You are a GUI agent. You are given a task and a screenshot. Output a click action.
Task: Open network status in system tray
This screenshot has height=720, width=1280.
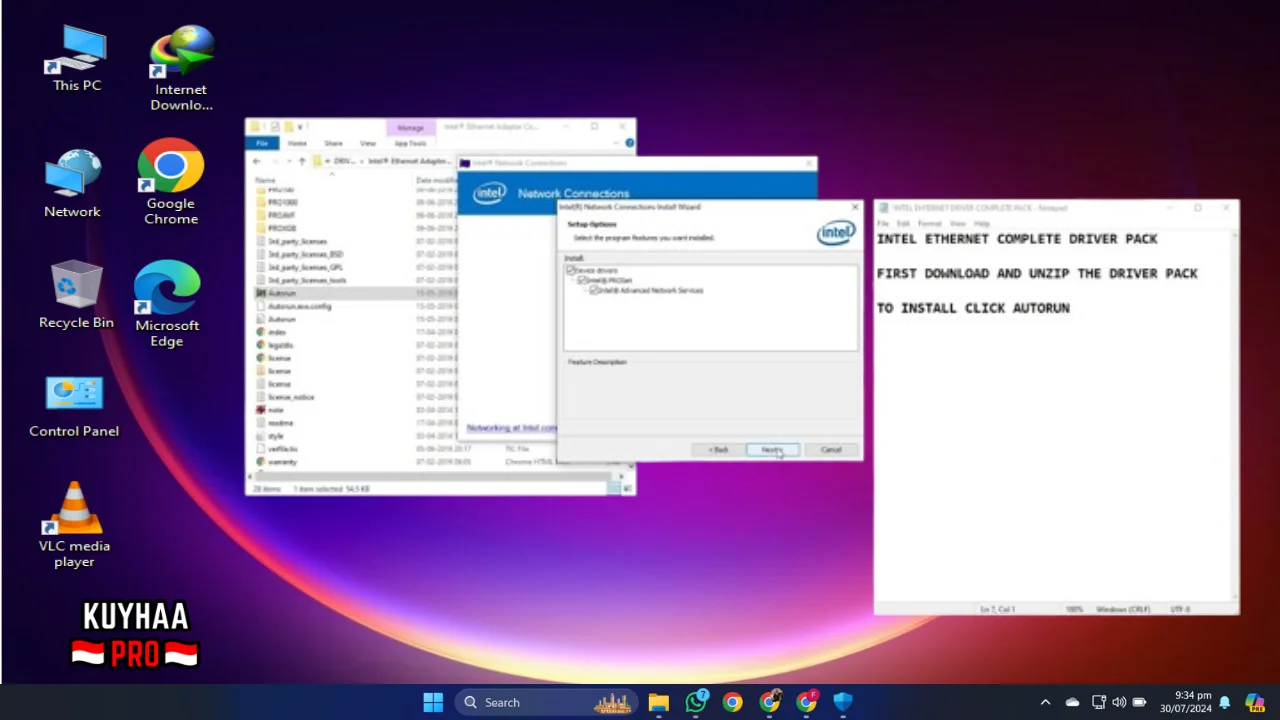pos(1098,702)
